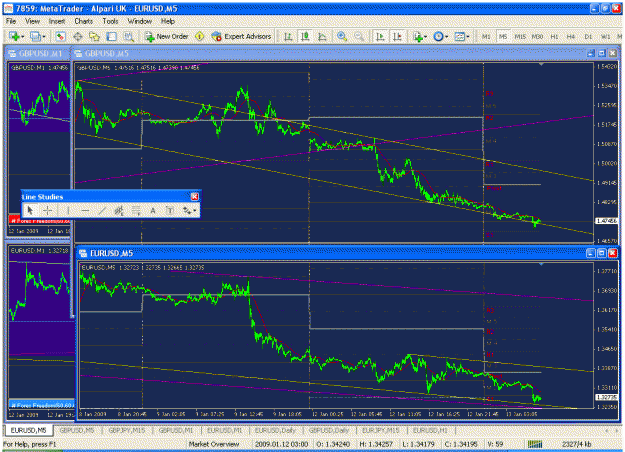
Task: Toggle the Data Window crosshair icon
Action: tap(78, 37)
